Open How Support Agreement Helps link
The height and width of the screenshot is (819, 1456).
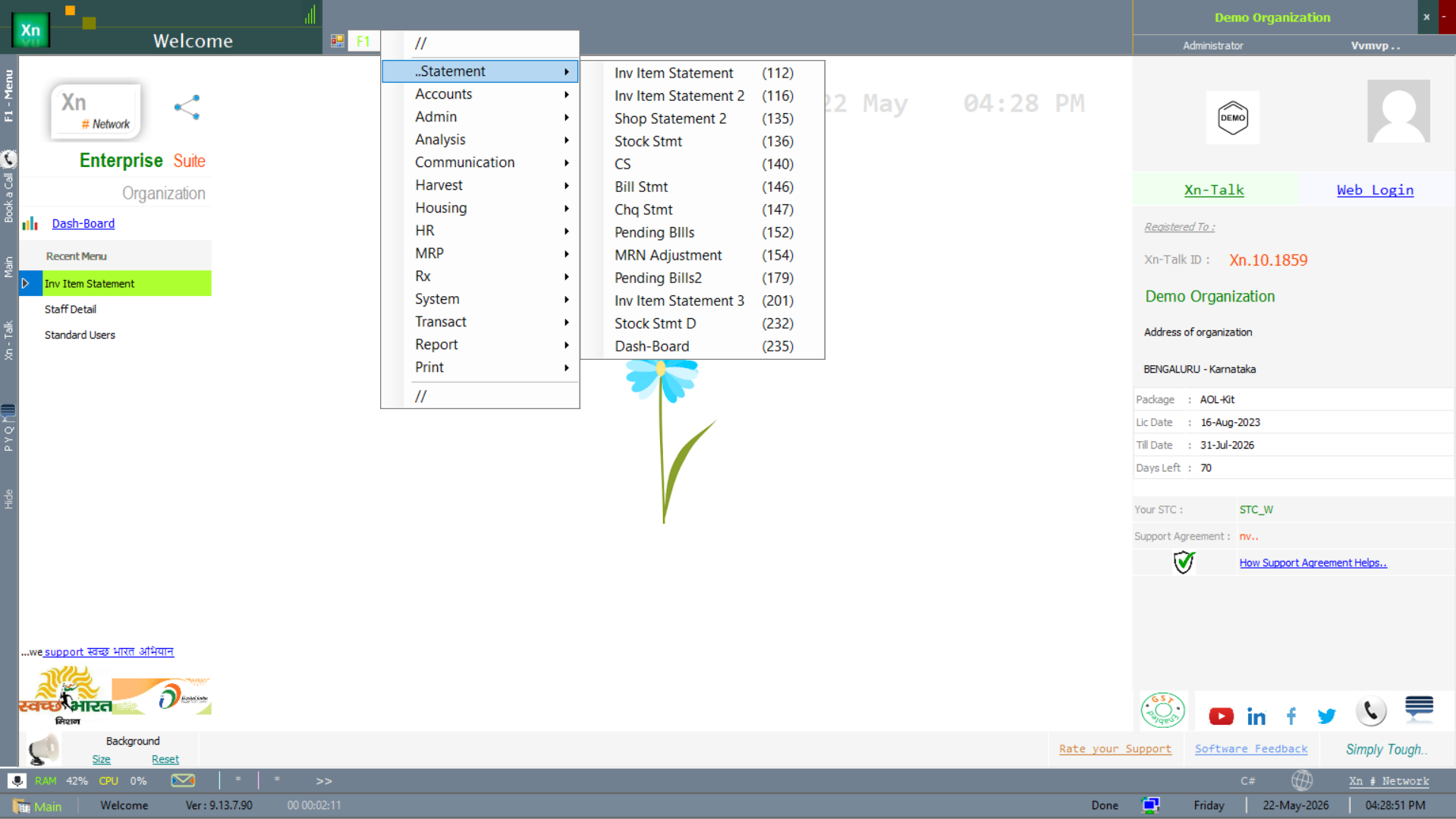tap(1313, 562)
